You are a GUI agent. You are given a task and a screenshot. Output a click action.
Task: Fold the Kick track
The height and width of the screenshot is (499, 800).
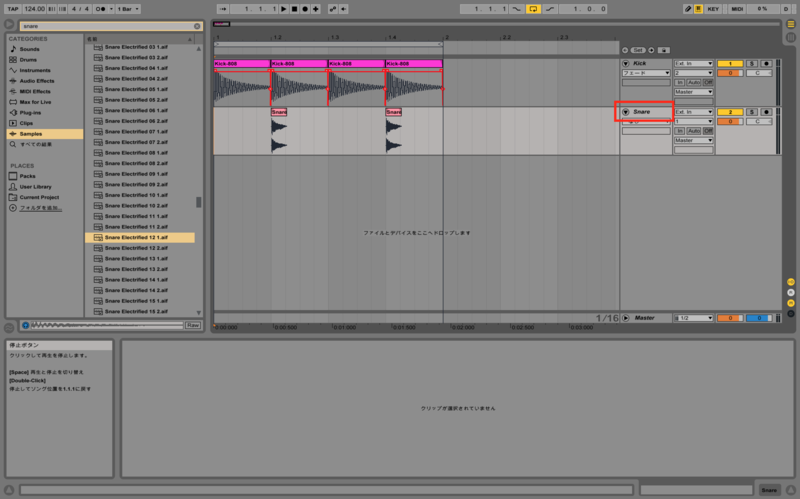click(x=626, y=63)
